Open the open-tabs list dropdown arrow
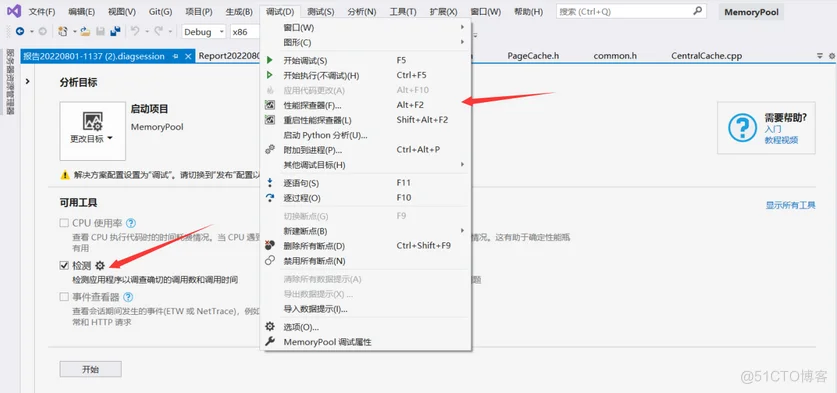The width and height of the screenshot is (837, 393). [x=820, y=56]
